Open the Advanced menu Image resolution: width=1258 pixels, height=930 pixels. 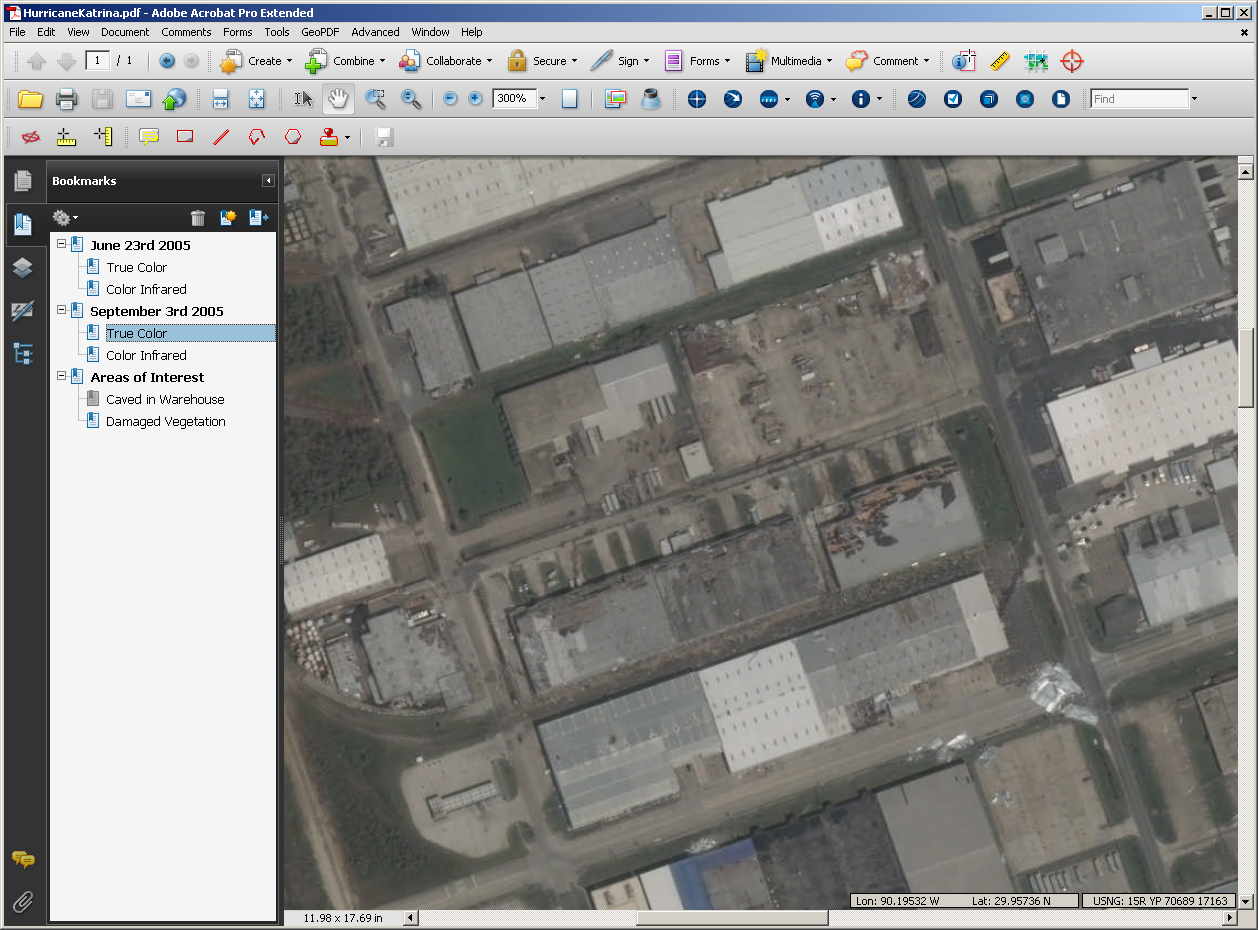click(375, 32)
